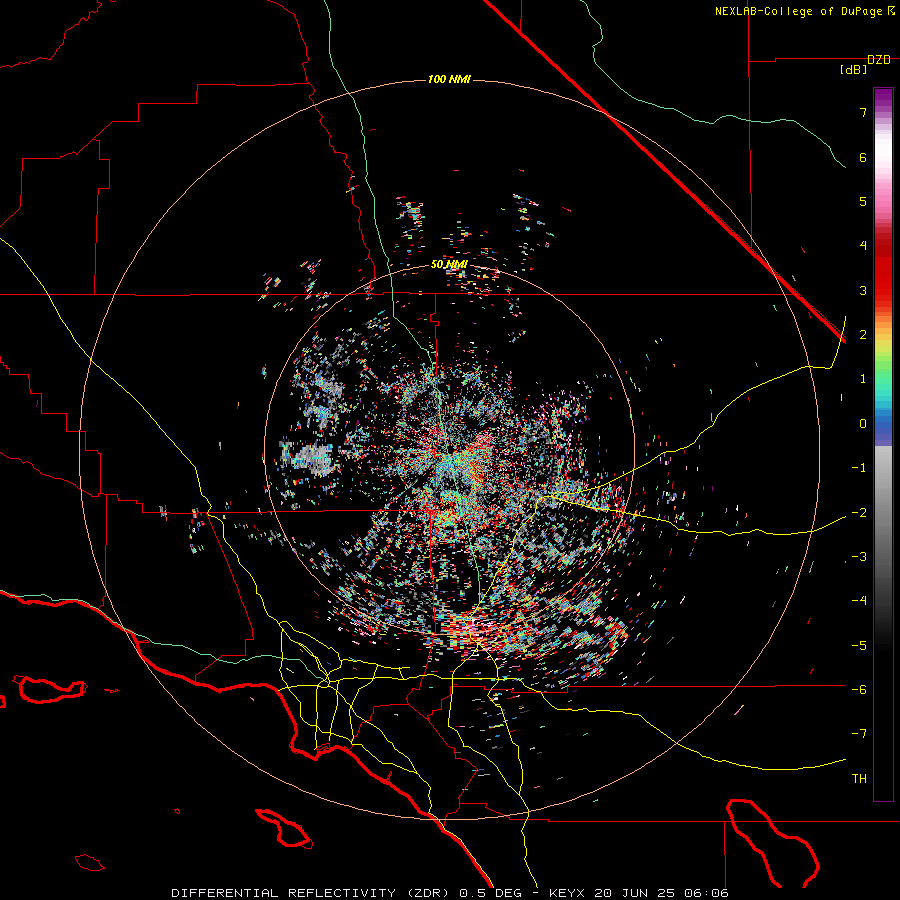Image resolution: width=900 pixels, height=900 pixels.
Task: Select the 1 tick on the color scale
Action: [x=863, y=379]
